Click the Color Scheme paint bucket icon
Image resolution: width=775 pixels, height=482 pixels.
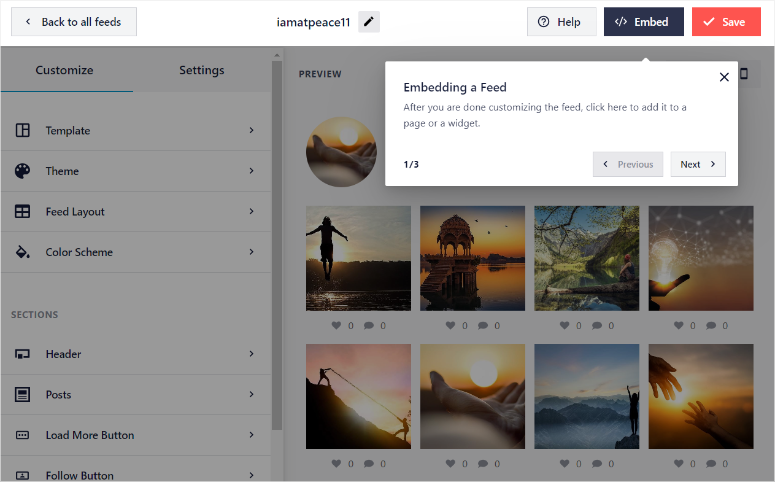click(22, 252)
